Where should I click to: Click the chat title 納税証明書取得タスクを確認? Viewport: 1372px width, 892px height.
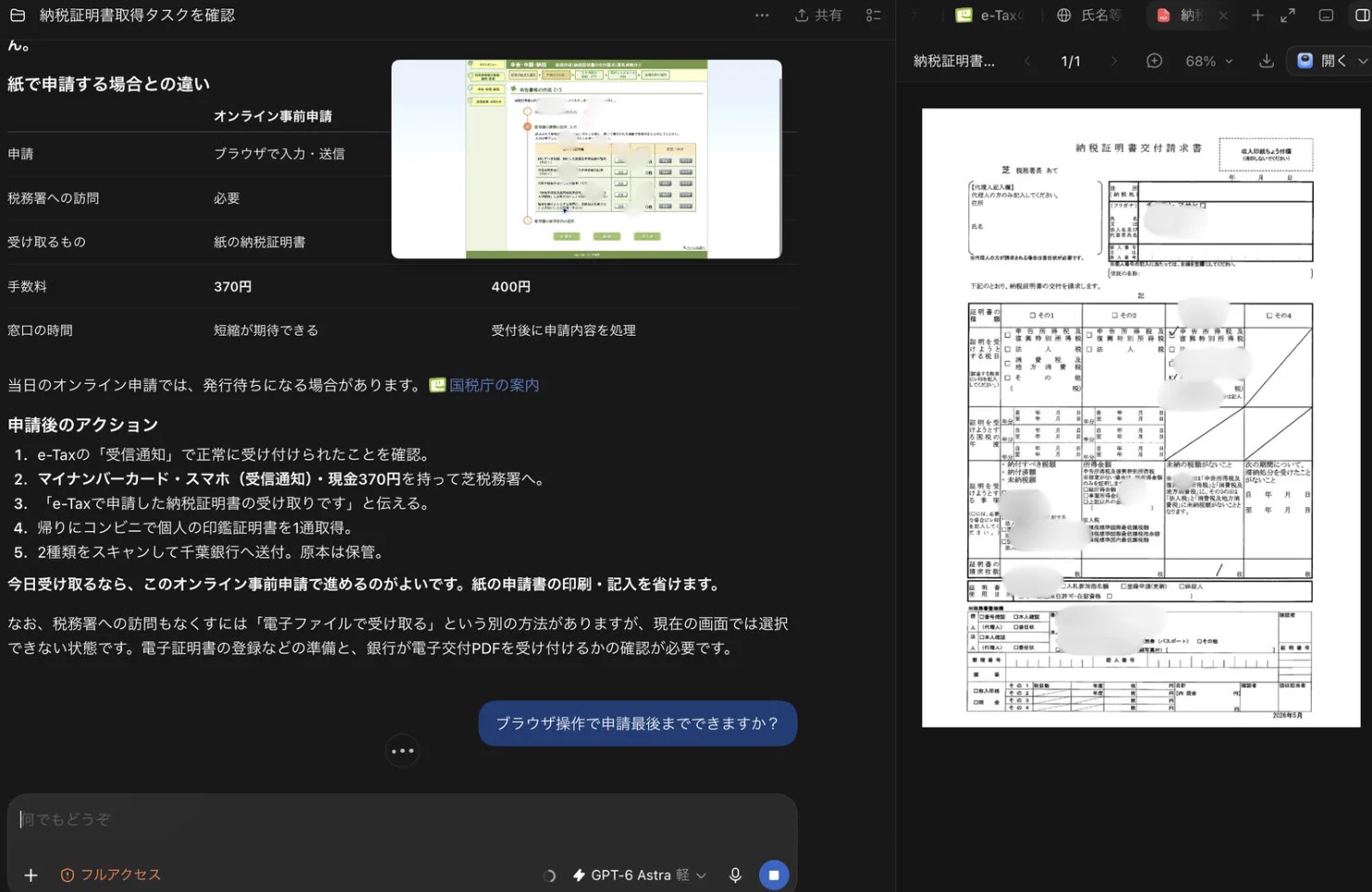(x=137, y=15)
